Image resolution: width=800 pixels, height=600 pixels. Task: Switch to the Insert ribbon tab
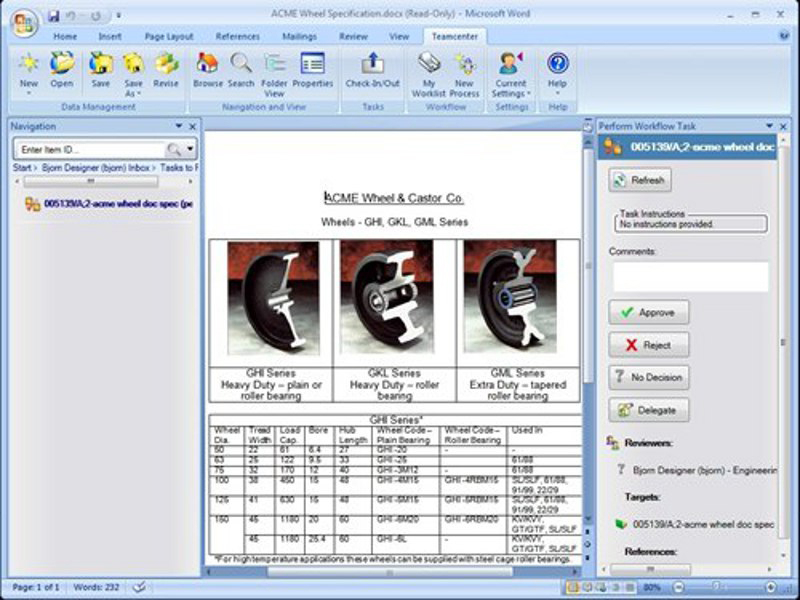[x=110, y=37]
